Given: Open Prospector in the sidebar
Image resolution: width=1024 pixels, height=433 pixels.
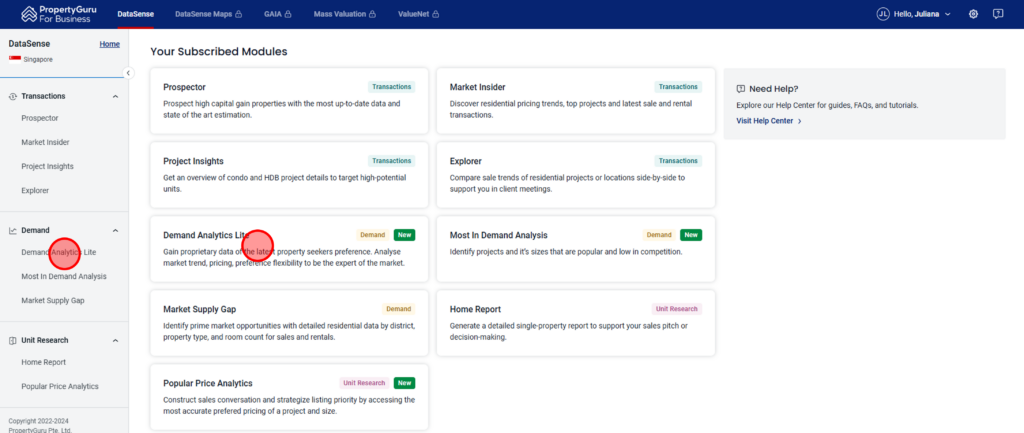Looking at the screenshot, I should pyautogui.click(x=40, y=118).
